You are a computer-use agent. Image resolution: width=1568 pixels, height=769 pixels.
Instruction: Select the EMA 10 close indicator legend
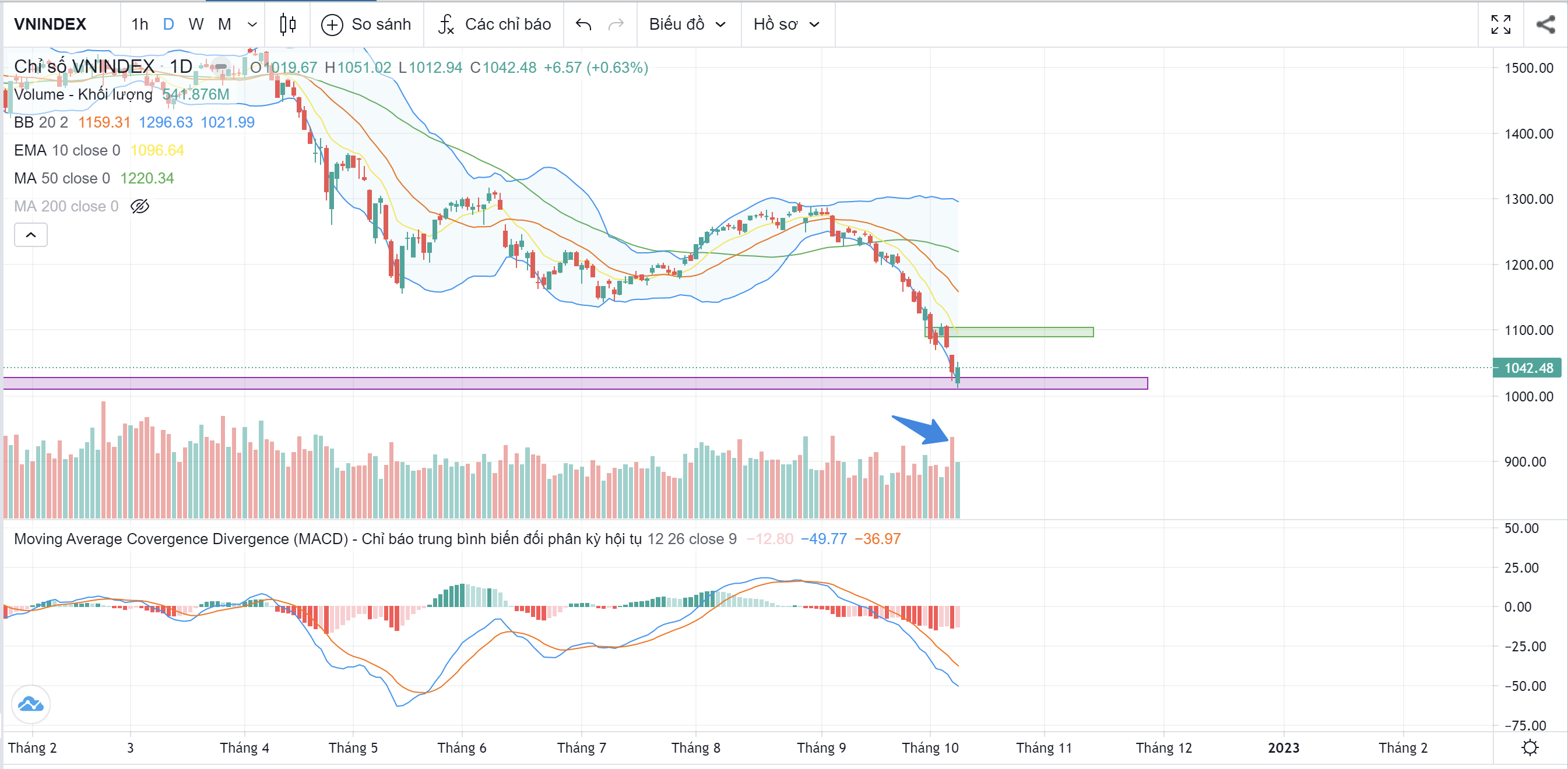point(67,150)
